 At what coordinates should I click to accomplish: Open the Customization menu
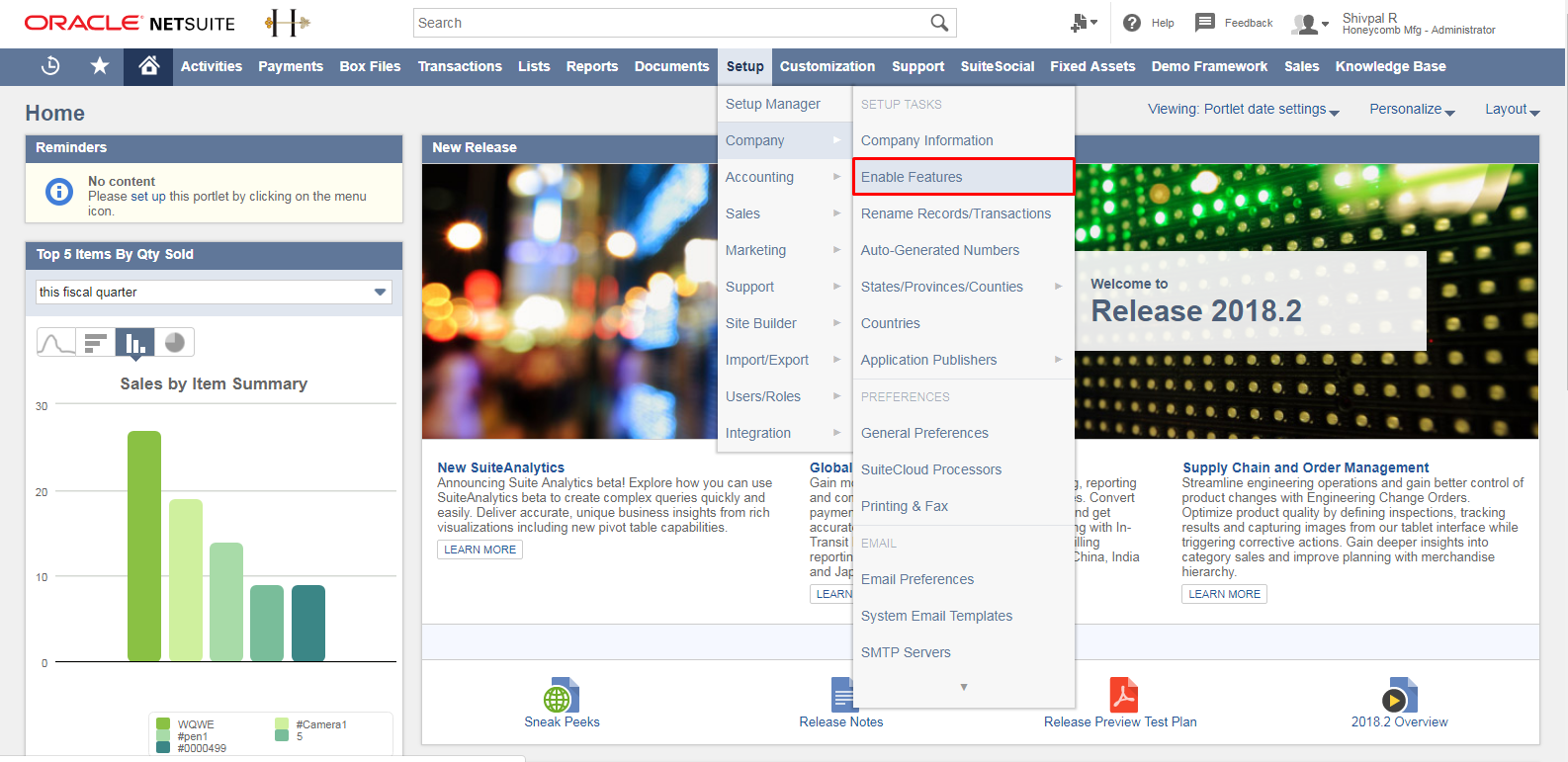point(828,66)
